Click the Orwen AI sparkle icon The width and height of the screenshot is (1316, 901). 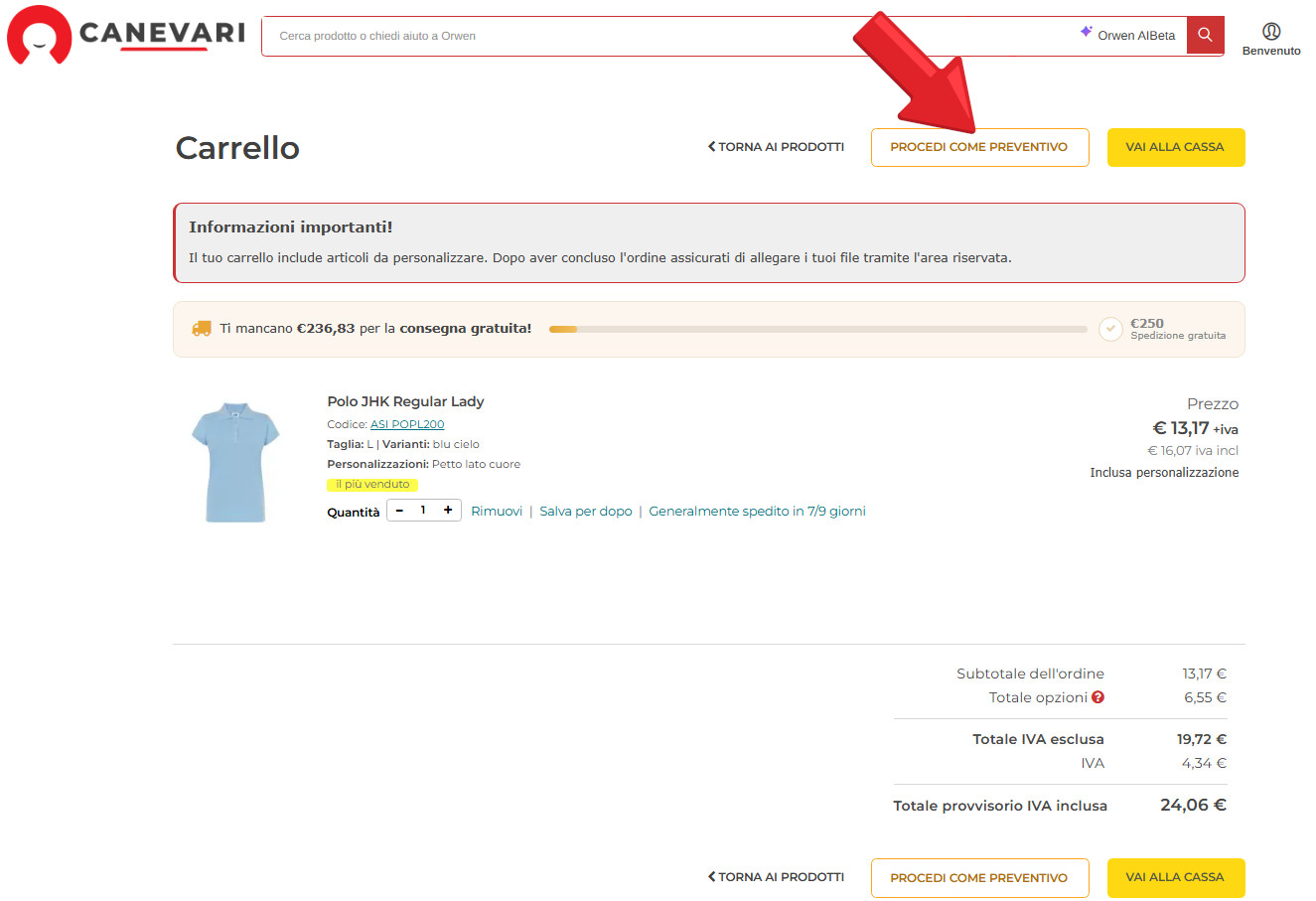click(1087, 32)
